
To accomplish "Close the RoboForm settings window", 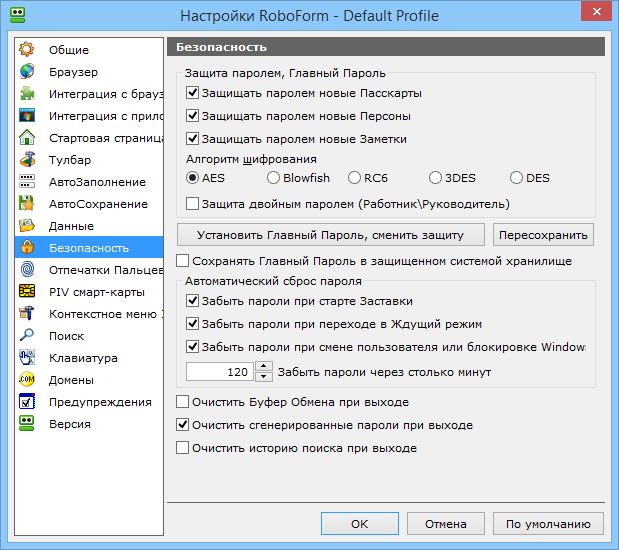I will tap(597, 12).
